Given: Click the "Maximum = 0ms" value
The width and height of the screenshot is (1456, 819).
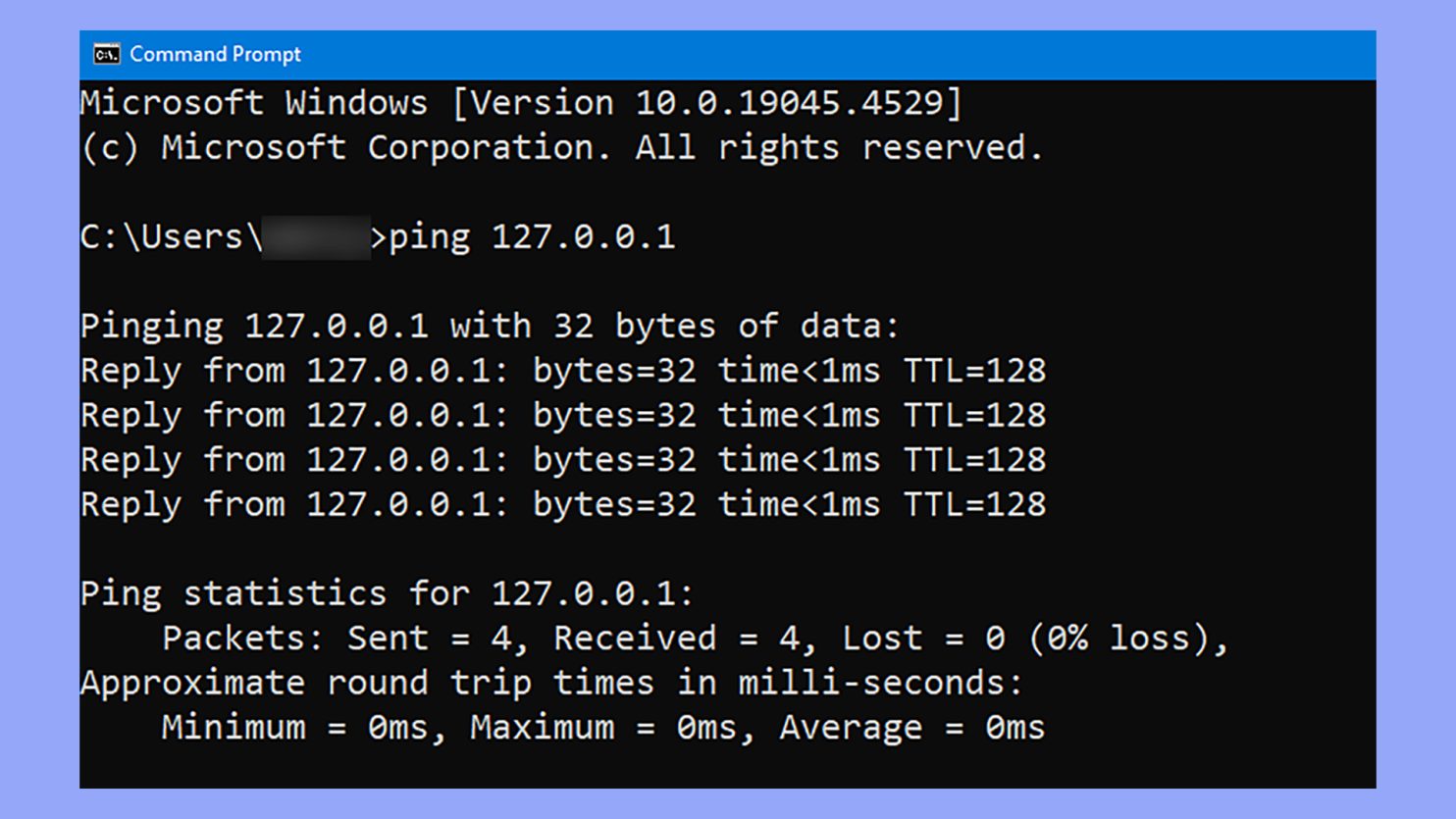Looking at the screenshot, I should pos(602,728).
